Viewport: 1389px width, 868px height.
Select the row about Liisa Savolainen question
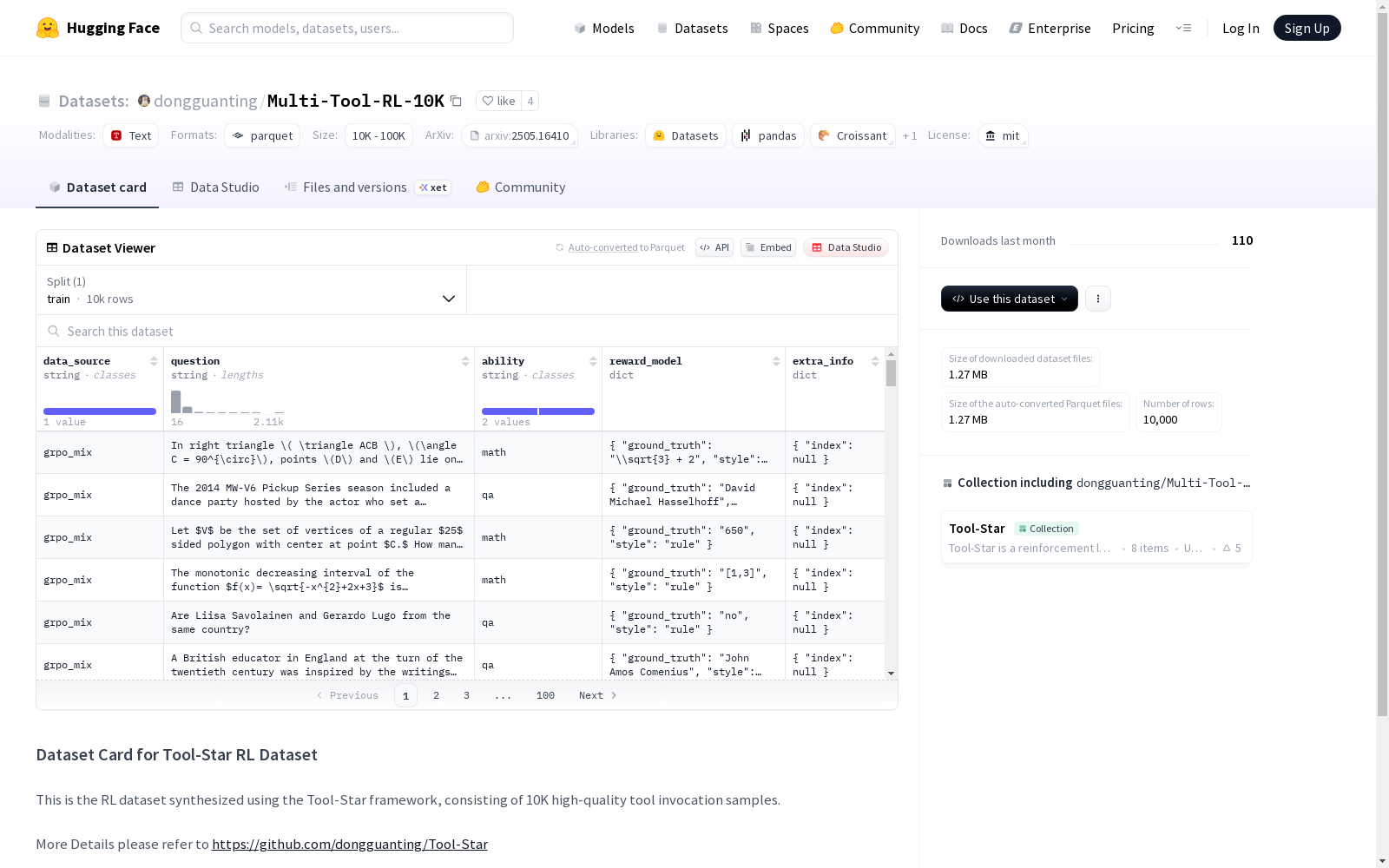(x=460, y=622)
